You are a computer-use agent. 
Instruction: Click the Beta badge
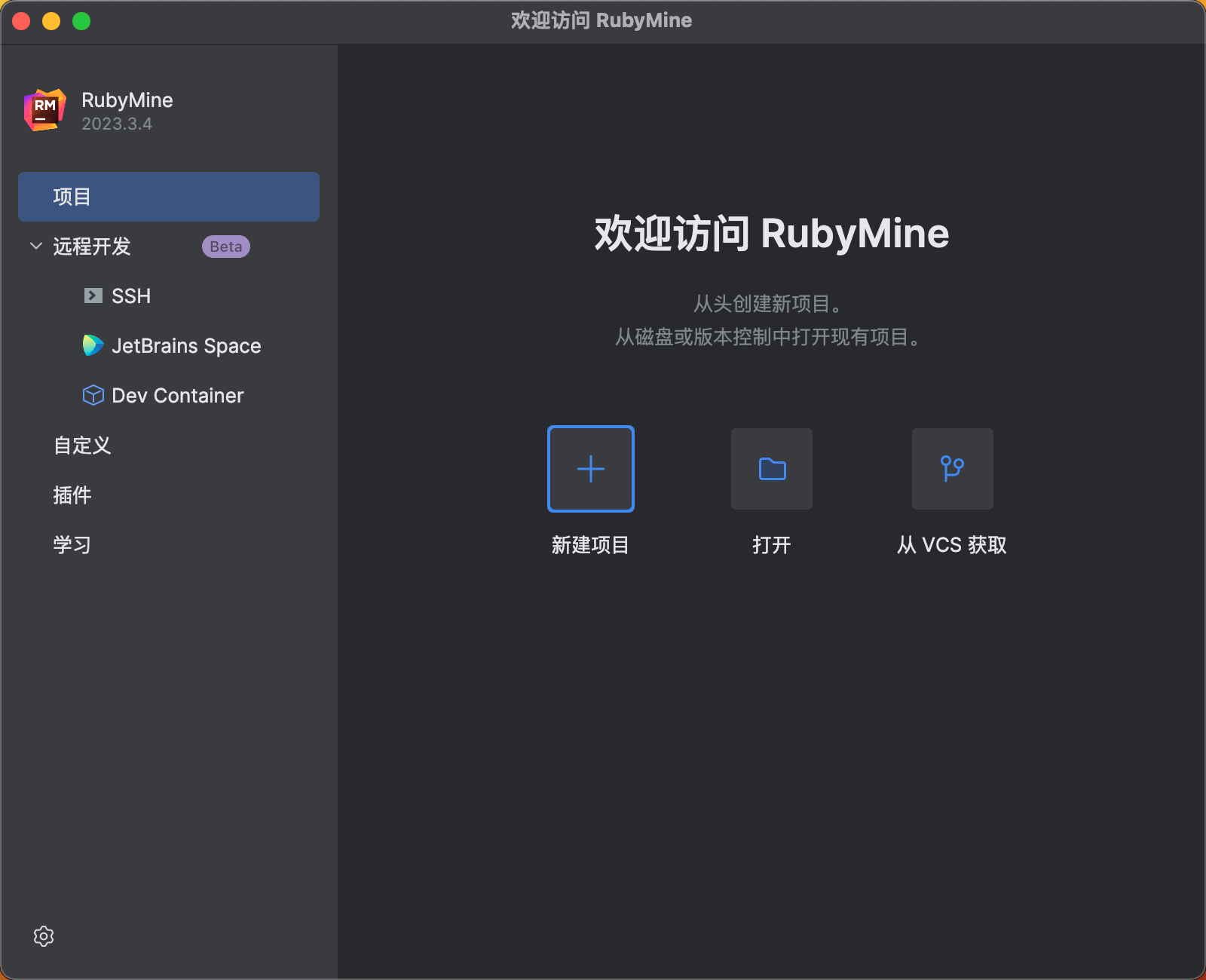[225, 247]
